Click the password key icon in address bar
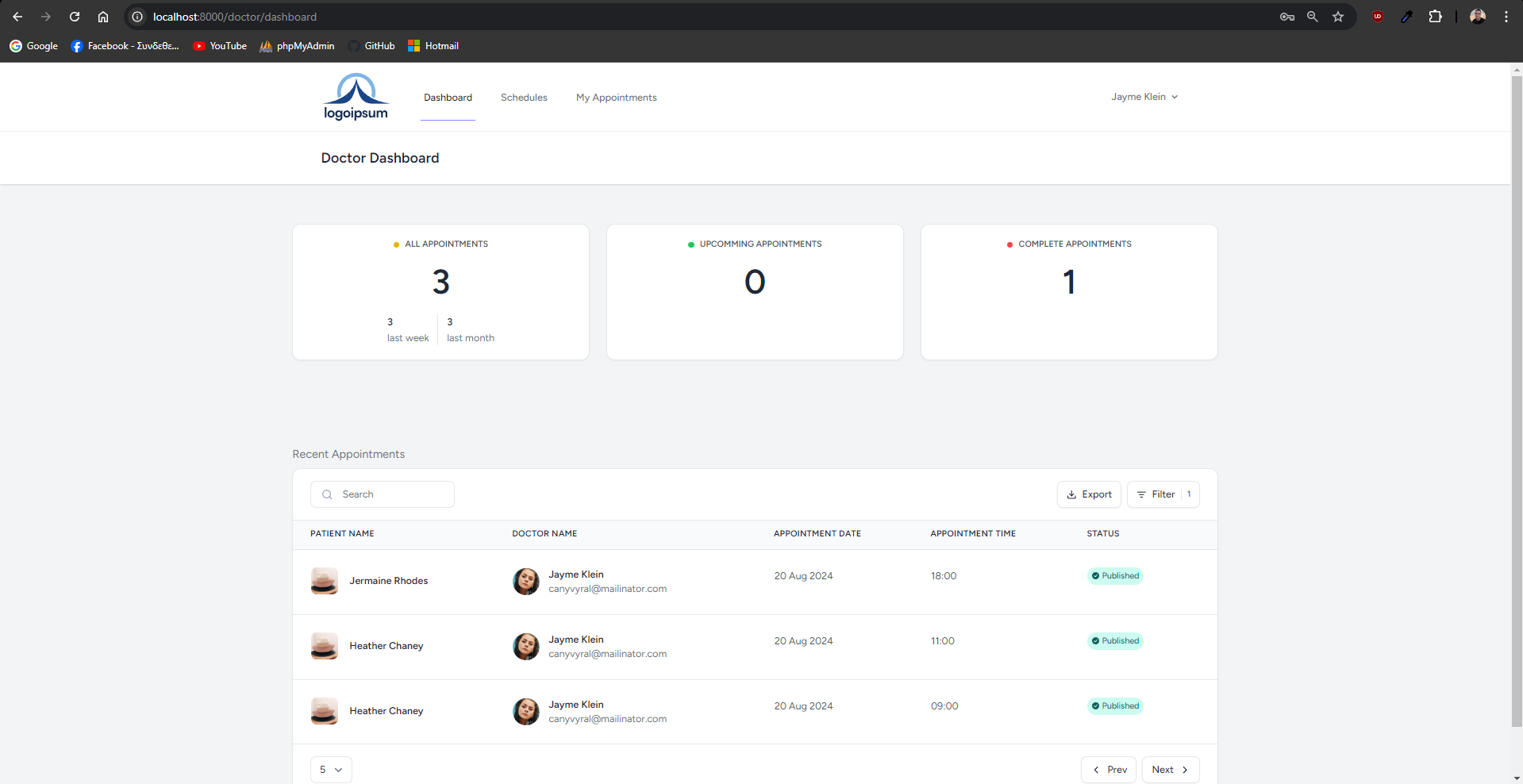1523x784 pixels. (x=1286, y=17)
